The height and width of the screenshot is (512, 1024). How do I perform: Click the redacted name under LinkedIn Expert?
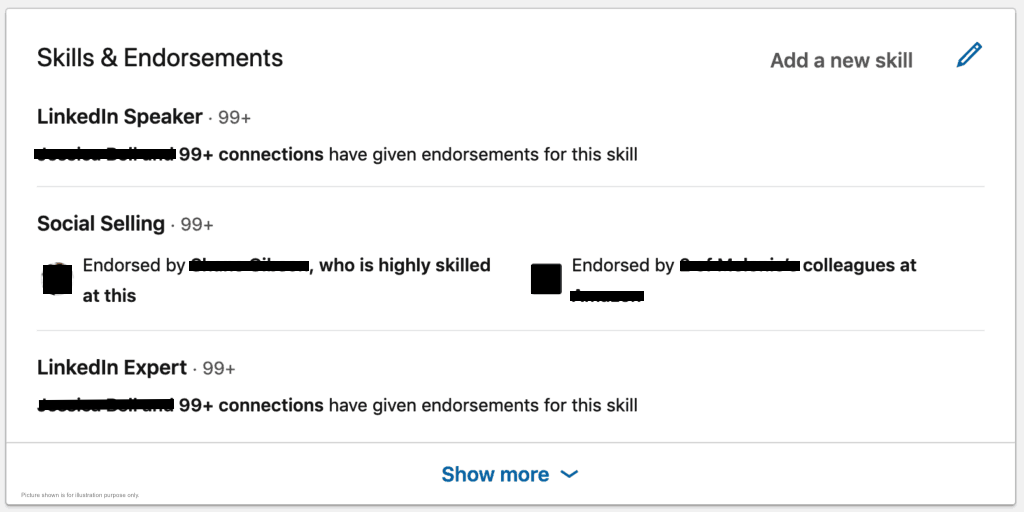coord(105,405)
